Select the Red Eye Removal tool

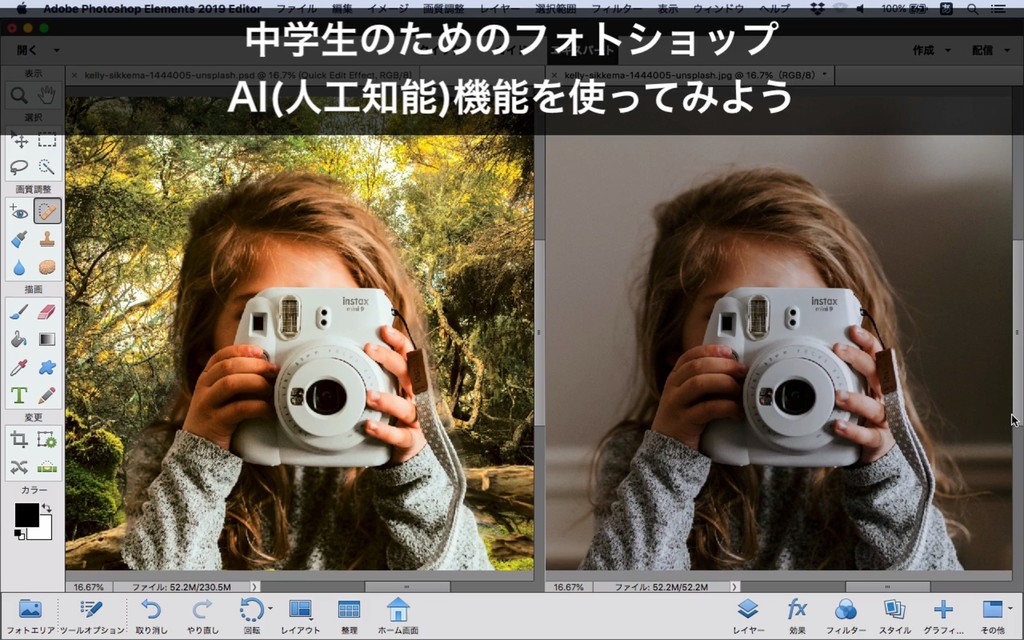click(19, 212)
